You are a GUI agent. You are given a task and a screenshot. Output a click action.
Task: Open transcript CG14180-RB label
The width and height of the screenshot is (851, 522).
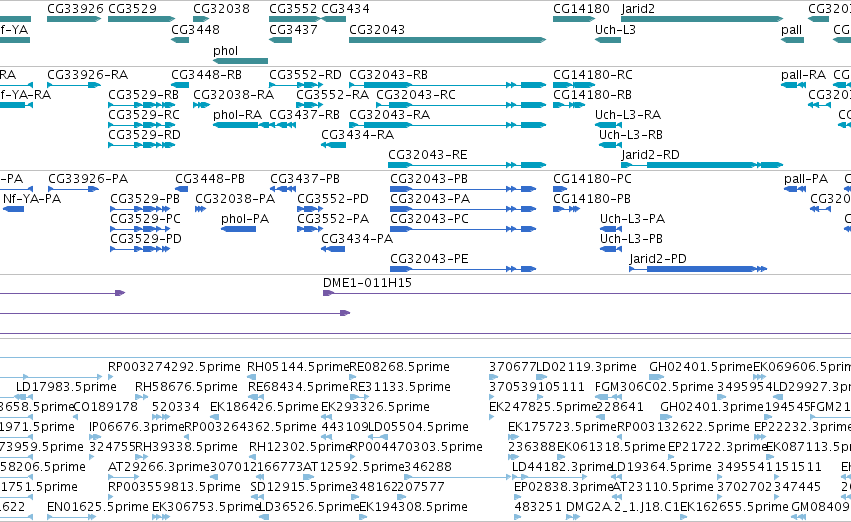point(593,95)
